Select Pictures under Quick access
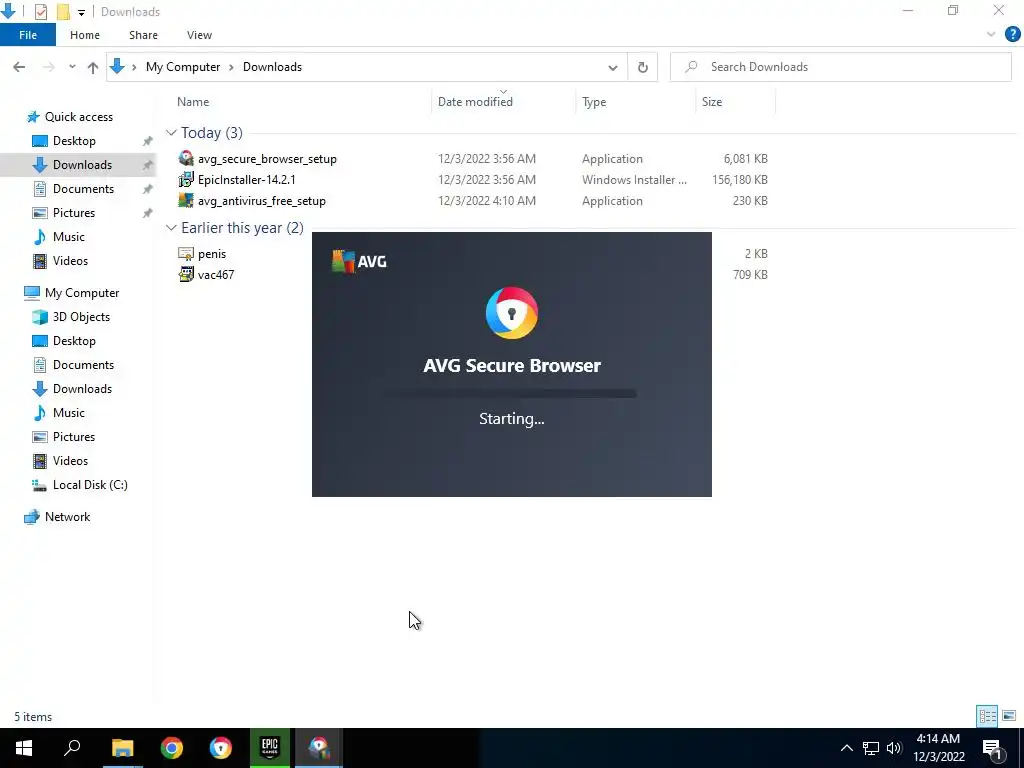 [73, 213]
